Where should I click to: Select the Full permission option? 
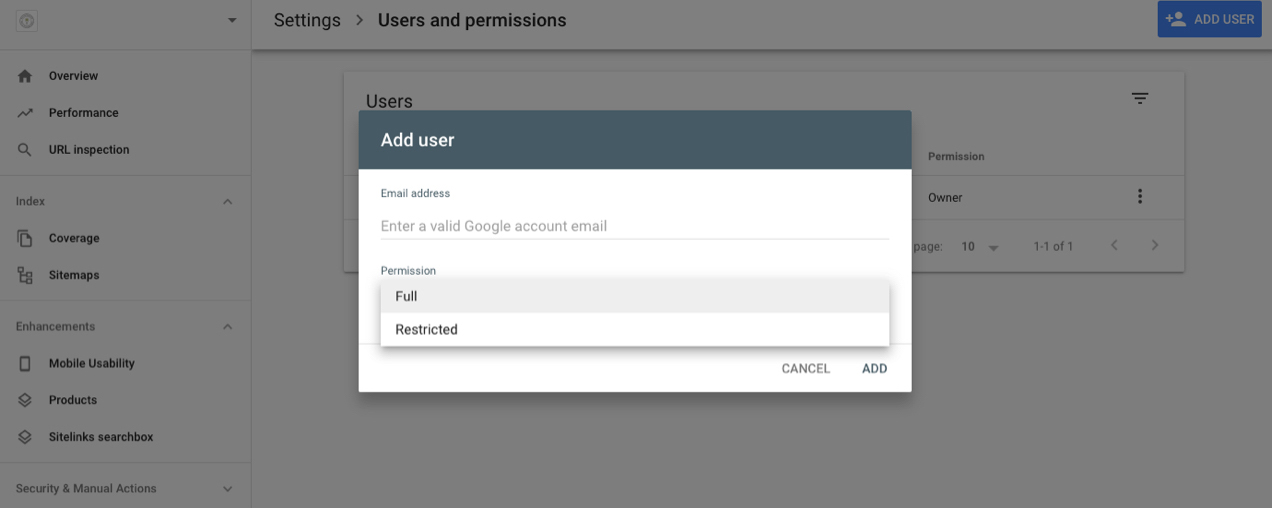pyautogui.click(x=634, y=296)
